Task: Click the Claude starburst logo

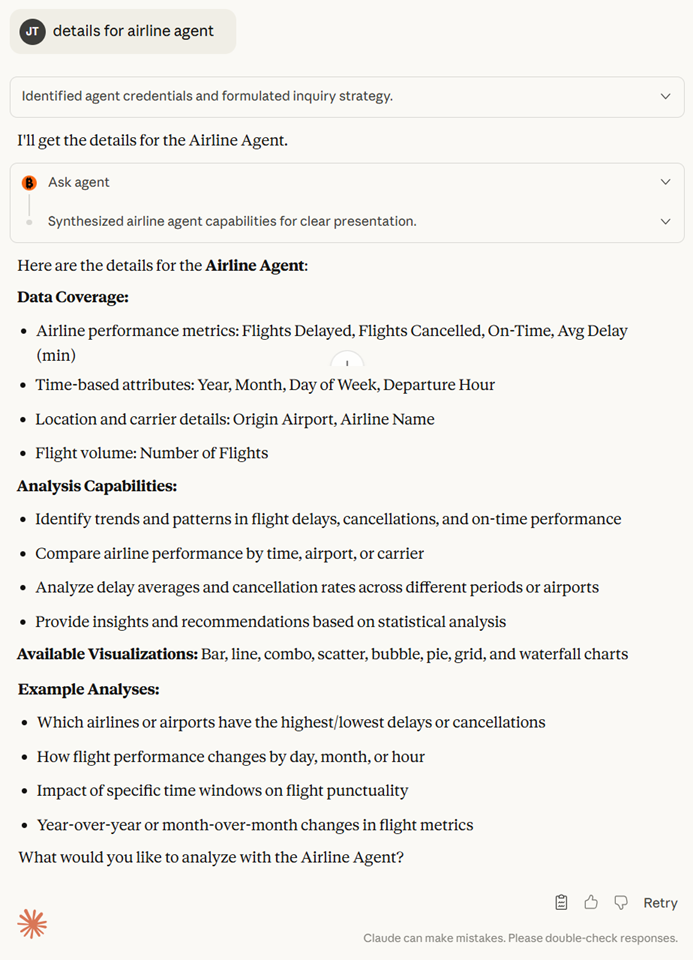Action: [33, 923]
